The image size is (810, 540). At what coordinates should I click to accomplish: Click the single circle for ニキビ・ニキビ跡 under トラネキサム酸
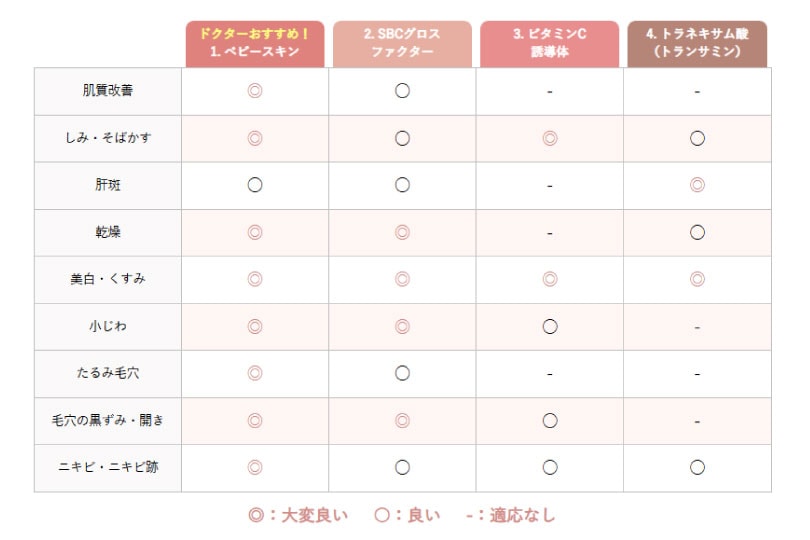pos(697,468)
